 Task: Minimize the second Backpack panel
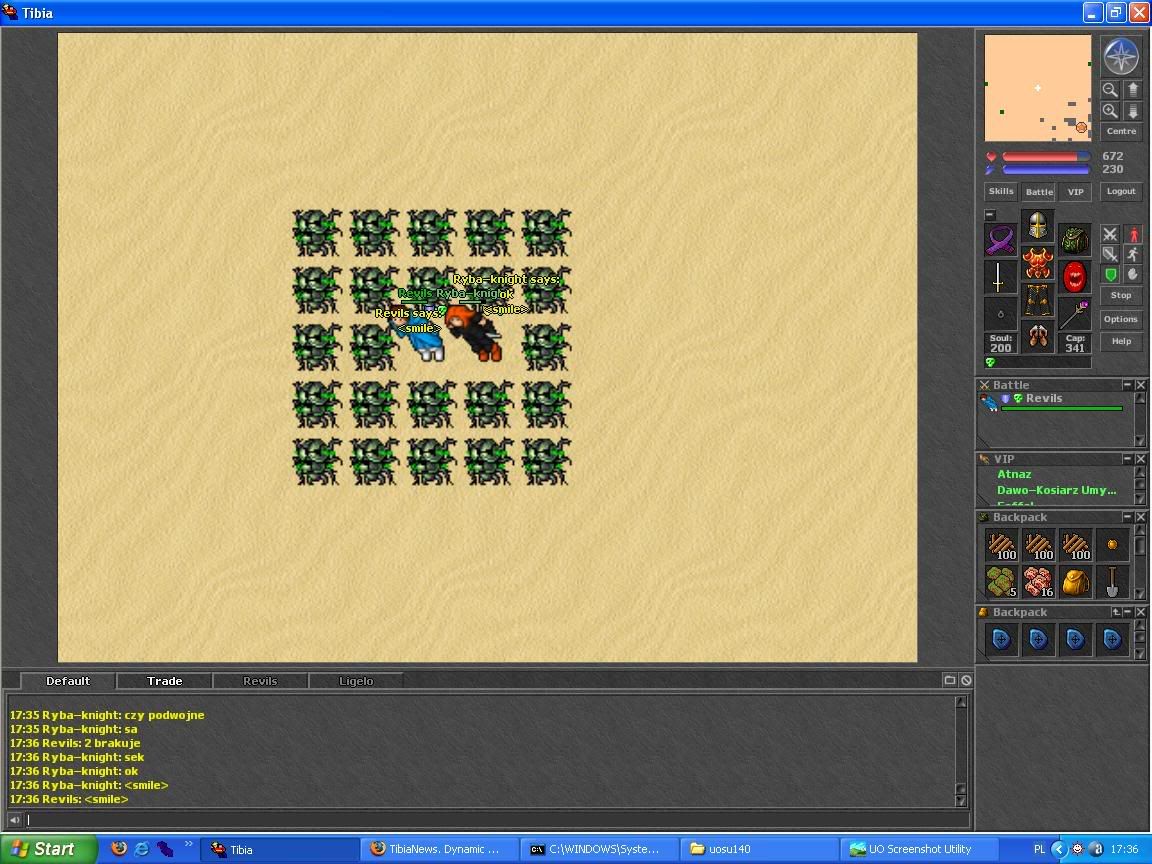1128,612
